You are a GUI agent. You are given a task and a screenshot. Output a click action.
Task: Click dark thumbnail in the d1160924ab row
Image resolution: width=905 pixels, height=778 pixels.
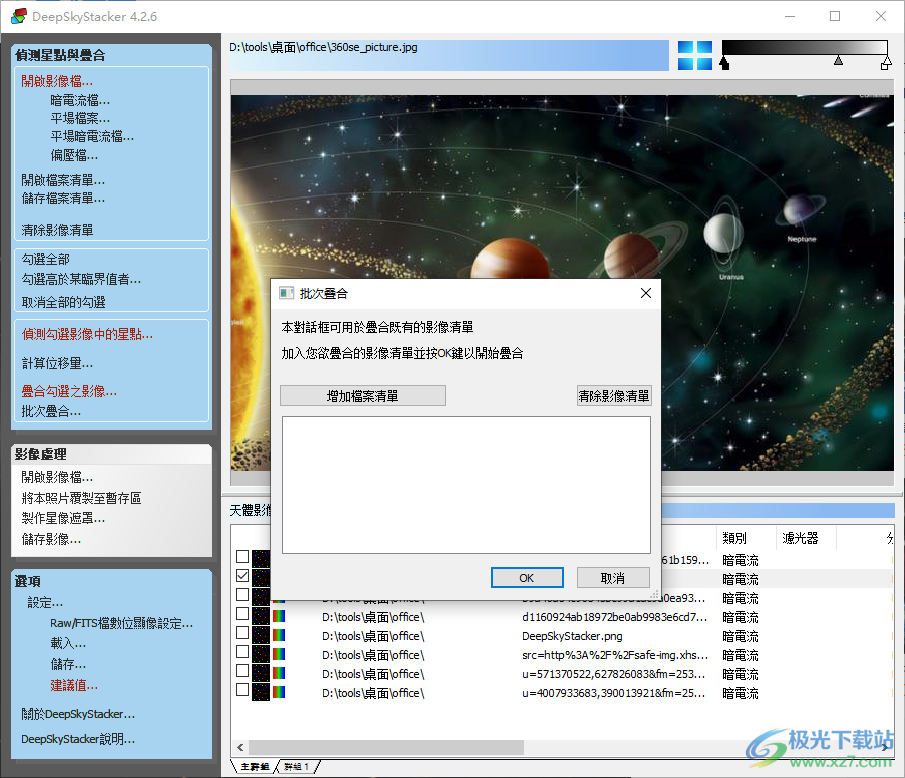(x=261, y=616)
